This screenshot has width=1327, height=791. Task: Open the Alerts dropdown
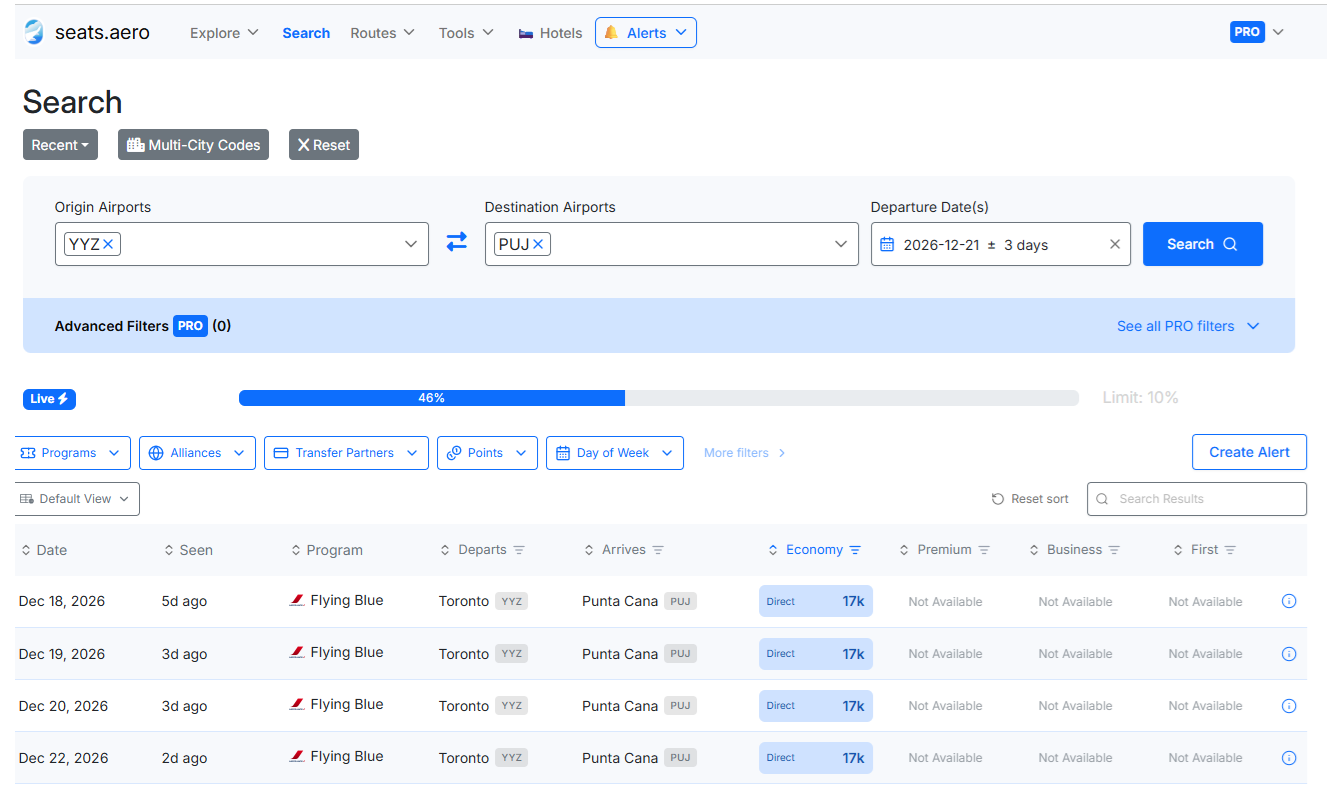[x=646, y=33]
